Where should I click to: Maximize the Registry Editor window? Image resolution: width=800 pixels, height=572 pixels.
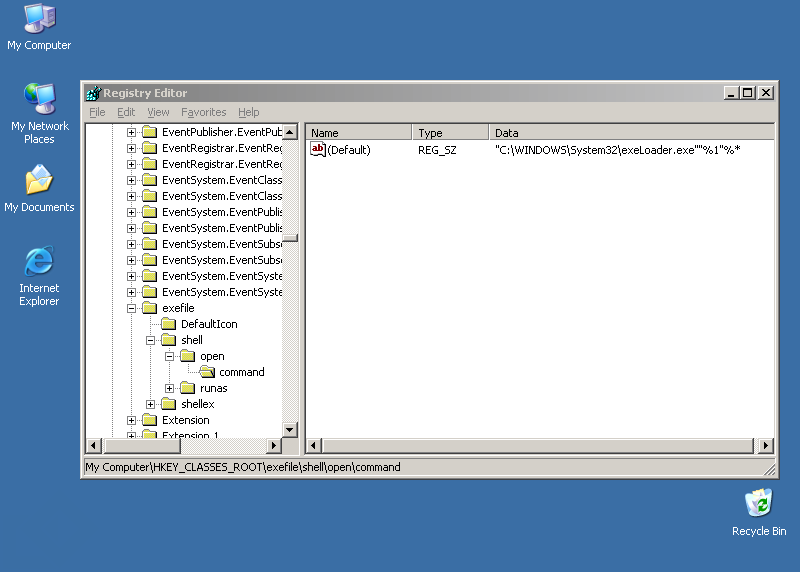[747, 93]
